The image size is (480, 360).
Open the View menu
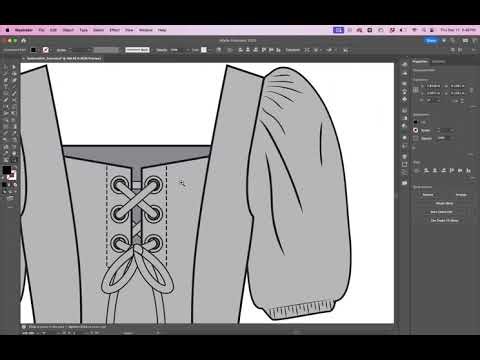tap(129, 30)
